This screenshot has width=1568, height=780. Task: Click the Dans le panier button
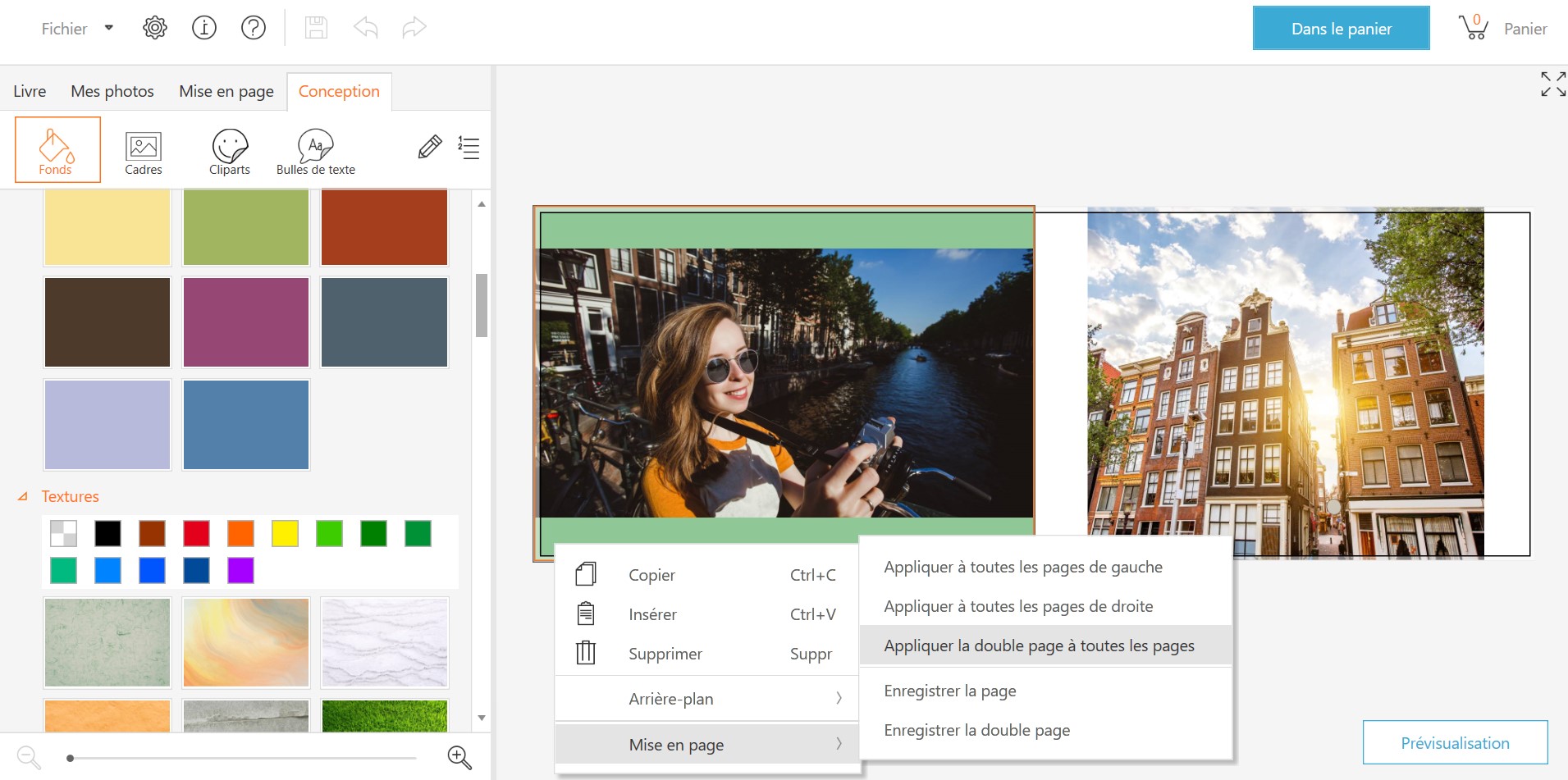coord(1341,29)
